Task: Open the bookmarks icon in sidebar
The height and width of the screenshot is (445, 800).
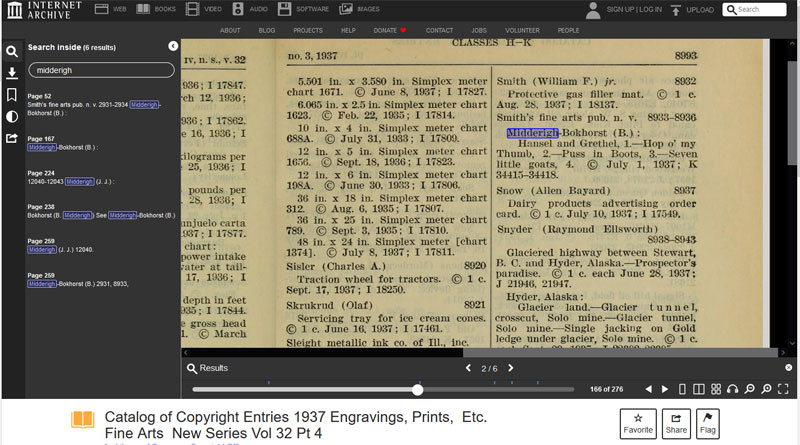Action: click(12, 95)
